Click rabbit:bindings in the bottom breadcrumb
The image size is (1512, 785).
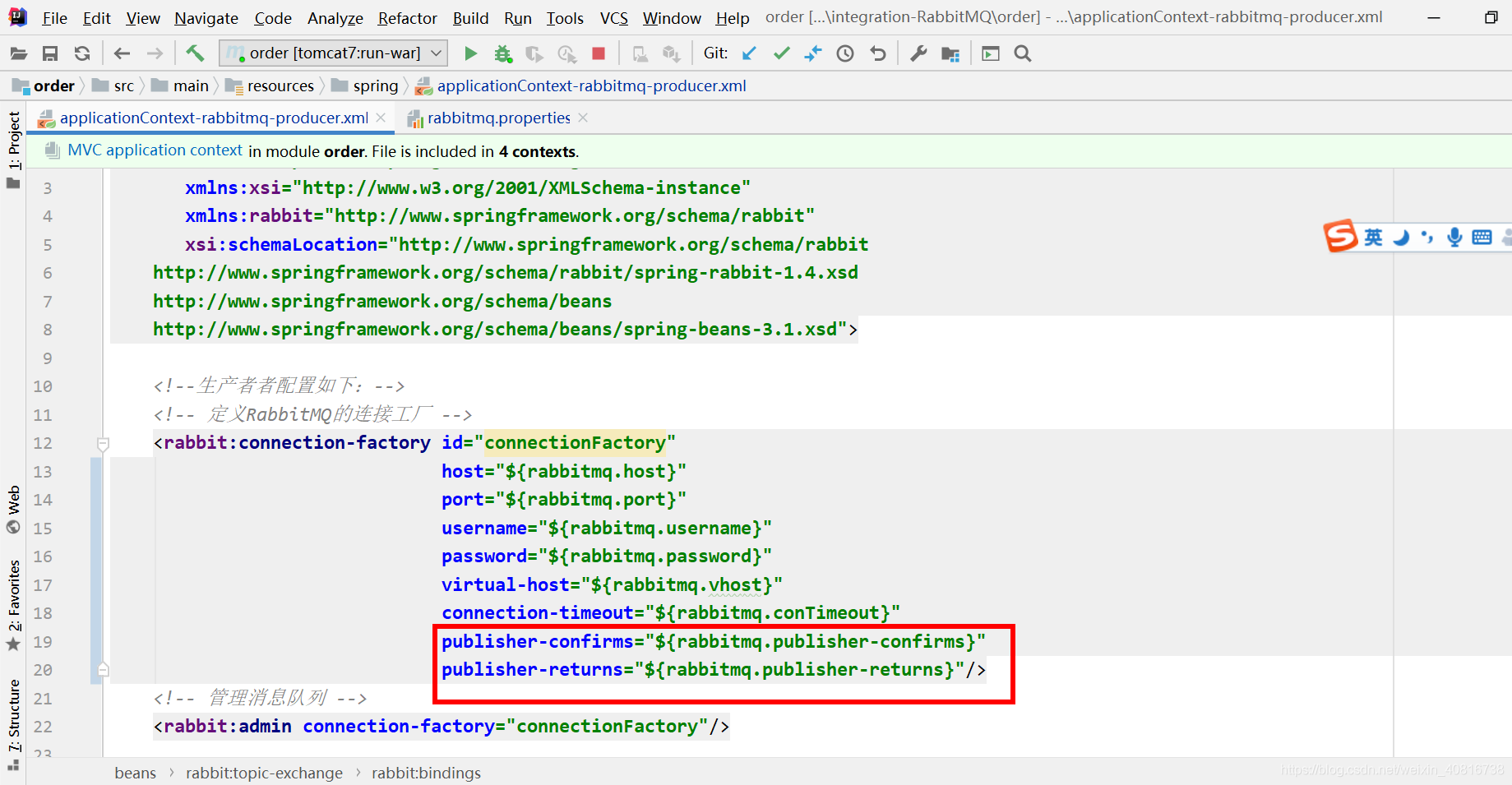click(426, 773)
